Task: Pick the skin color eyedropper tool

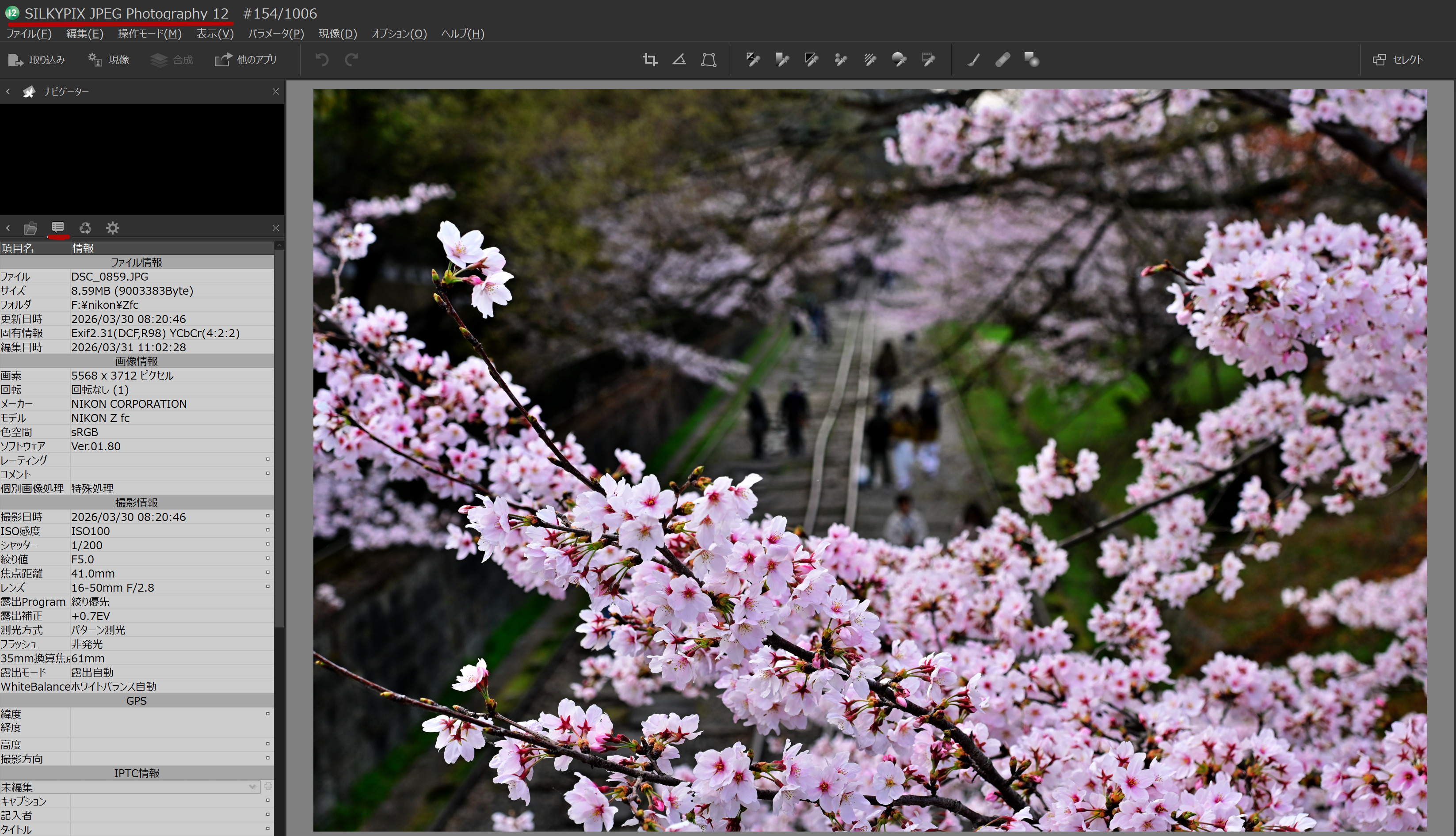Action: pos(841,60)
